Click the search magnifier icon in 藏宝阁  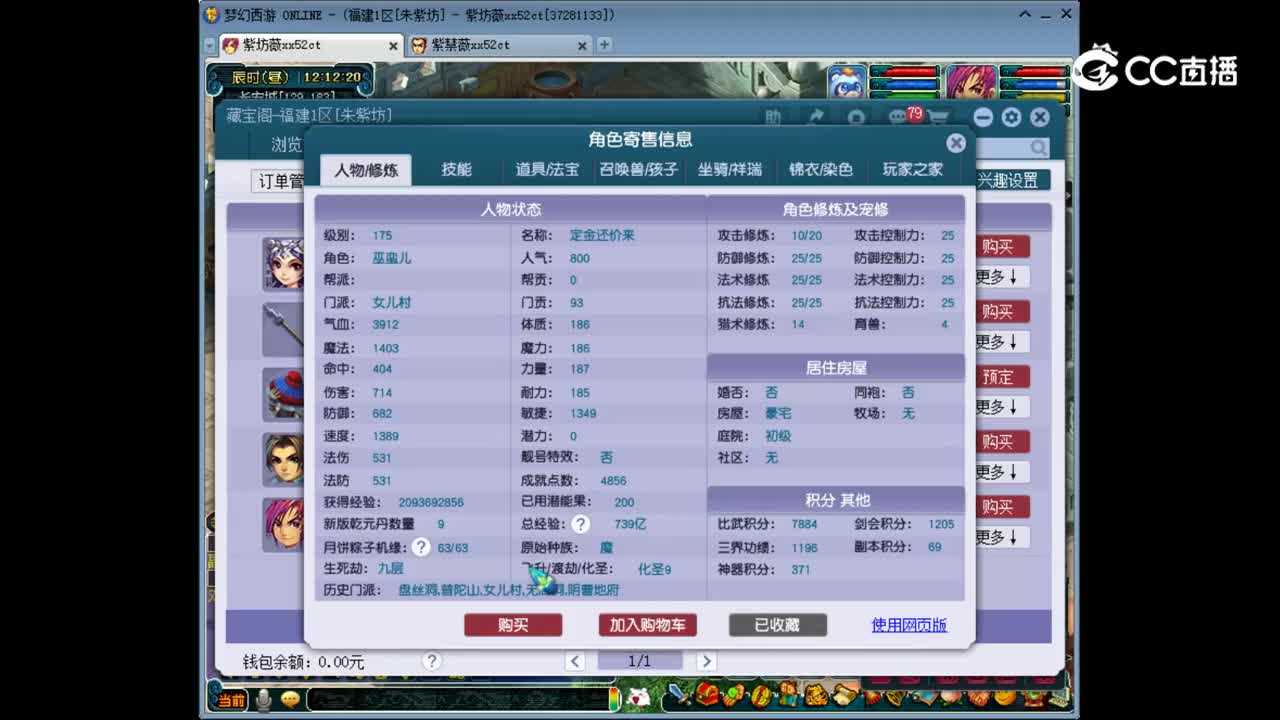[1039, 148]
